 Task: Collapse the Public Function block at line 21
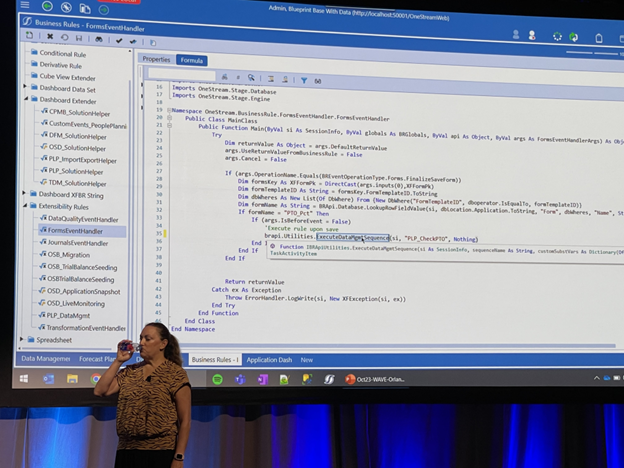tap(169, 125)
